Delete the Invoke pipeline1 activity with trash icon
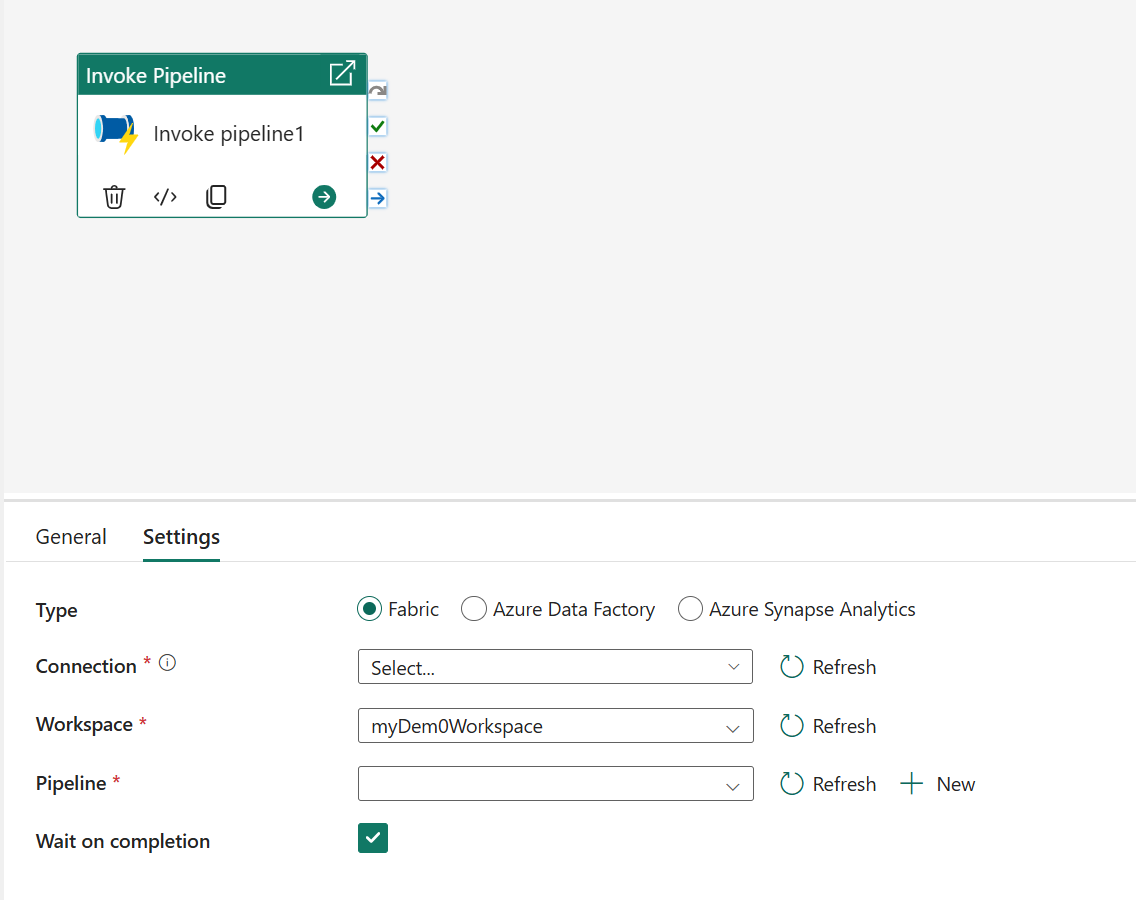Viewport: 1136px width, 900px height. (x=115, y=197)
